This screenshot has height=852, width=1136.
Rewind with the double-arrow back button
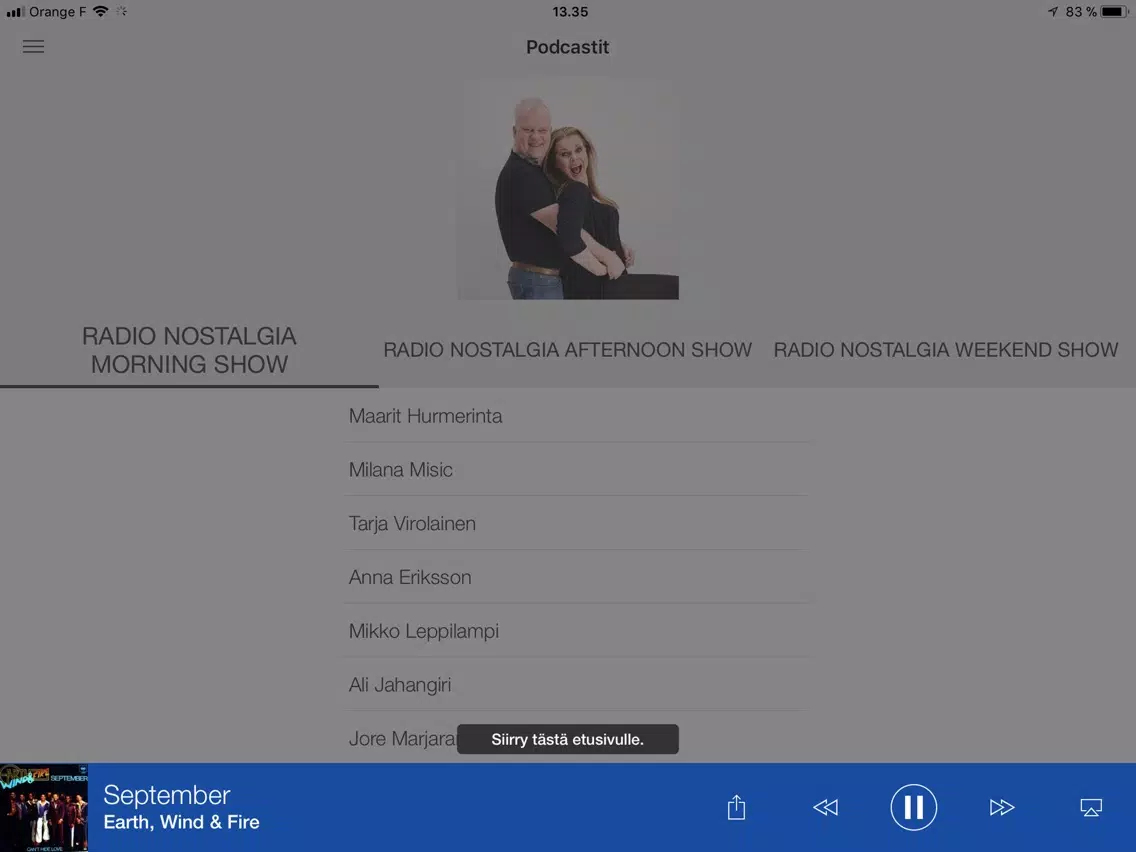click(825, 807)
